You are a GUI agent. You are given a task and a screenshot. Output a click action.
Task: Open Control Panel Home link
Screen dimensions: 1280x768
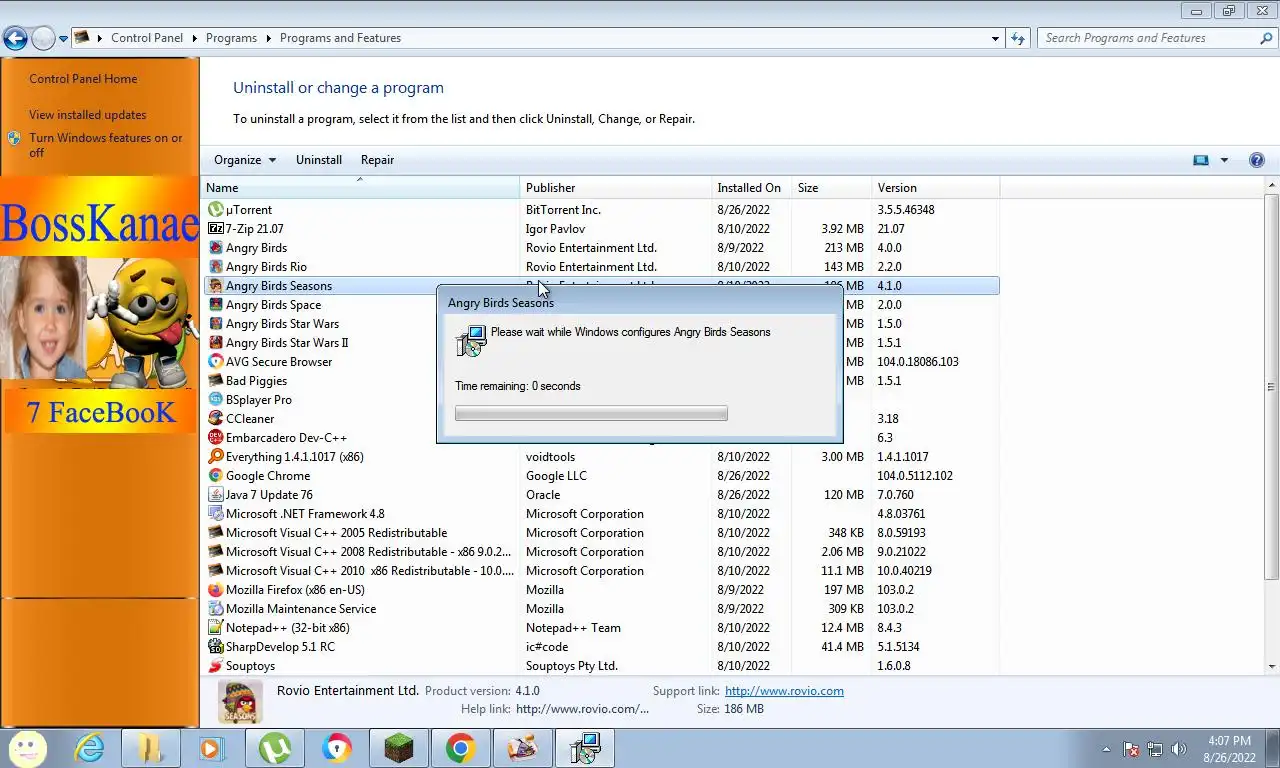pyautogui.click(x=83, y=79)
